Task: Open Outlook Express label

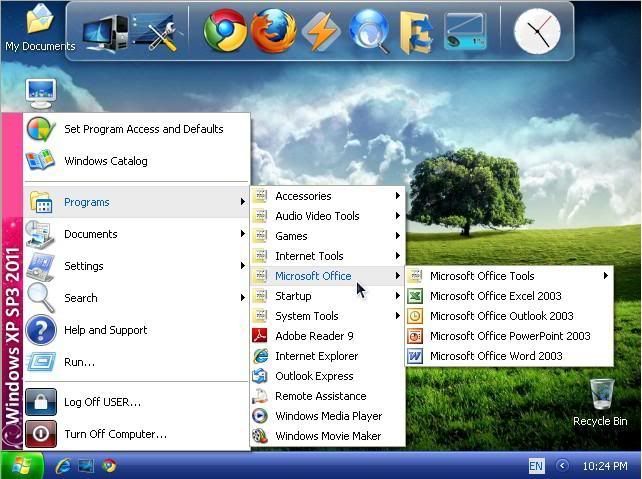Action: tap(314, 376)
